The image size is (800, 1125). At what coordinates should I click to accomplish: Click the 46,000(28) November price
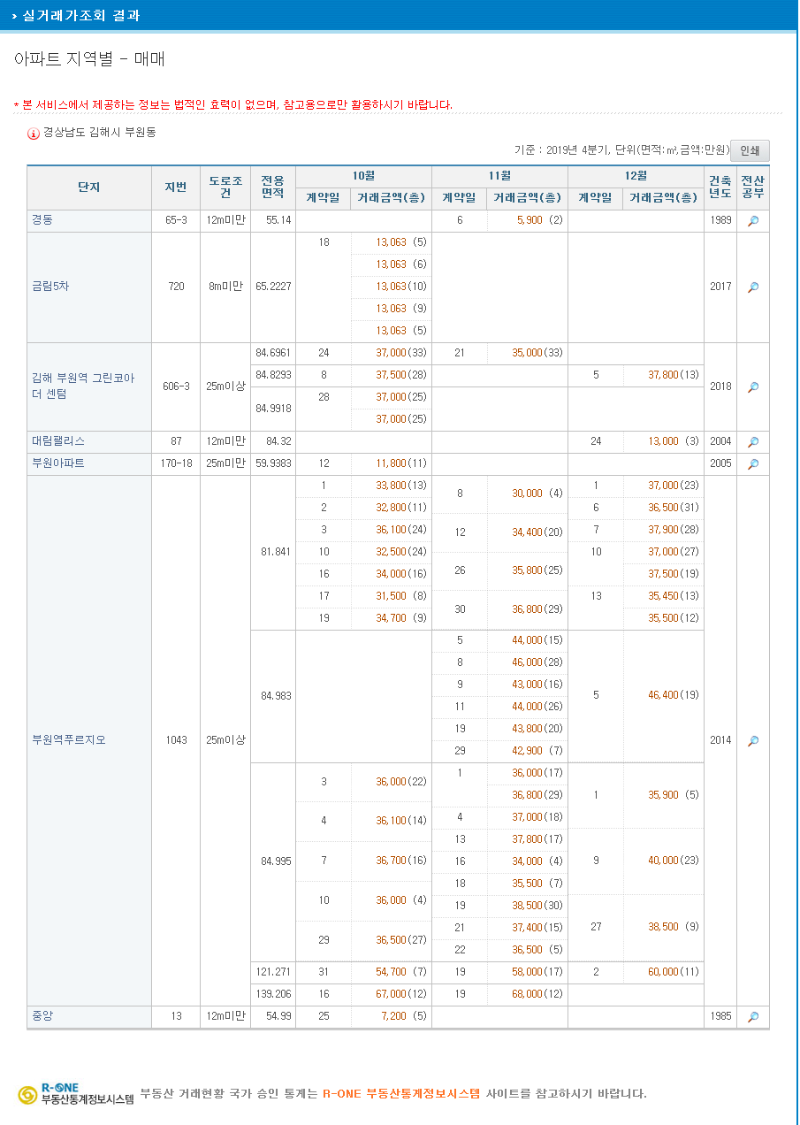pos(537,662)
